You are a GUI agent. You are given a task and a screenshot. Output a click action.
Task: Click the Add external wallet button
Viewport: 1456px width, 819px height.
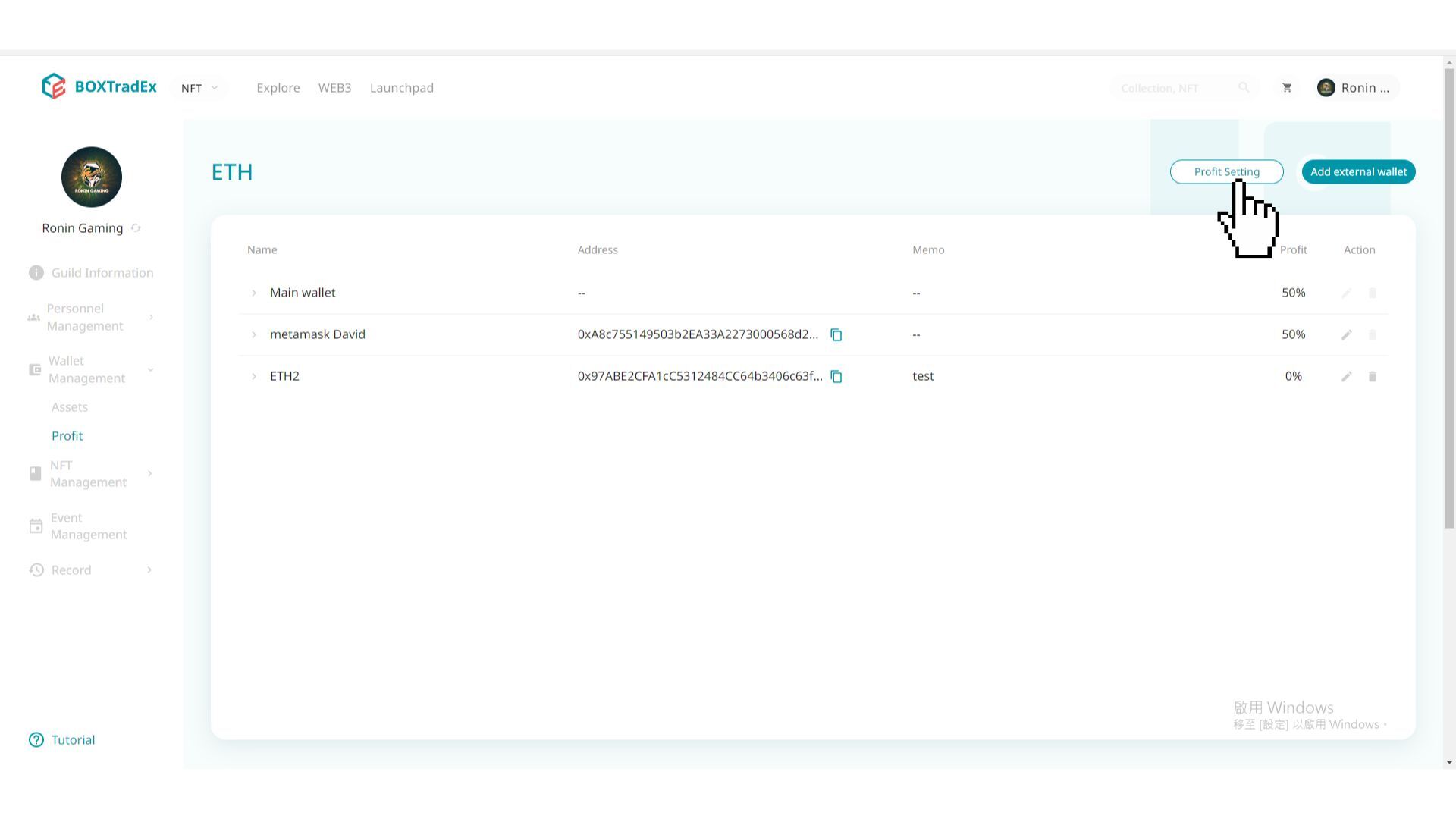click(1357, 172)
